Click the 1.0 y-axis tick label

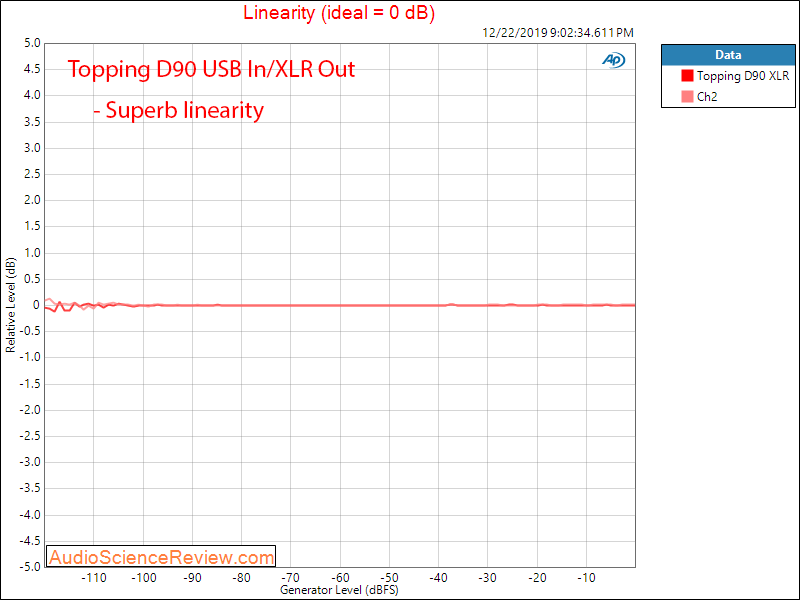pyautogui.click(x=32, y=253)
